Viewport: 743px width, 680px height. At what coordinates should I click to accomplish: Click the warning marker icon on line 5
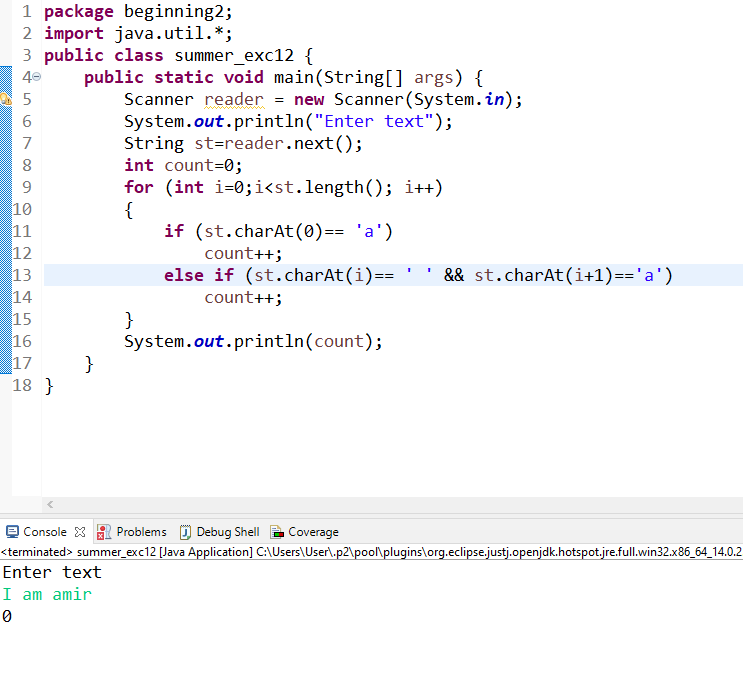point(5,99)
